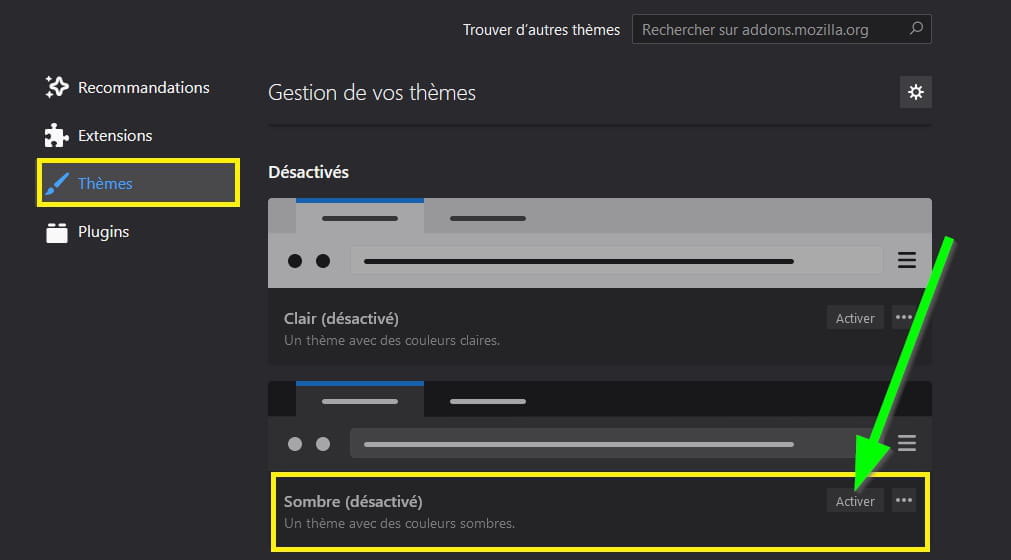The height and width of the screenshot is (560, 1011).
Task: Select the Clair theme preview image
Action: [x=600, y=243]
